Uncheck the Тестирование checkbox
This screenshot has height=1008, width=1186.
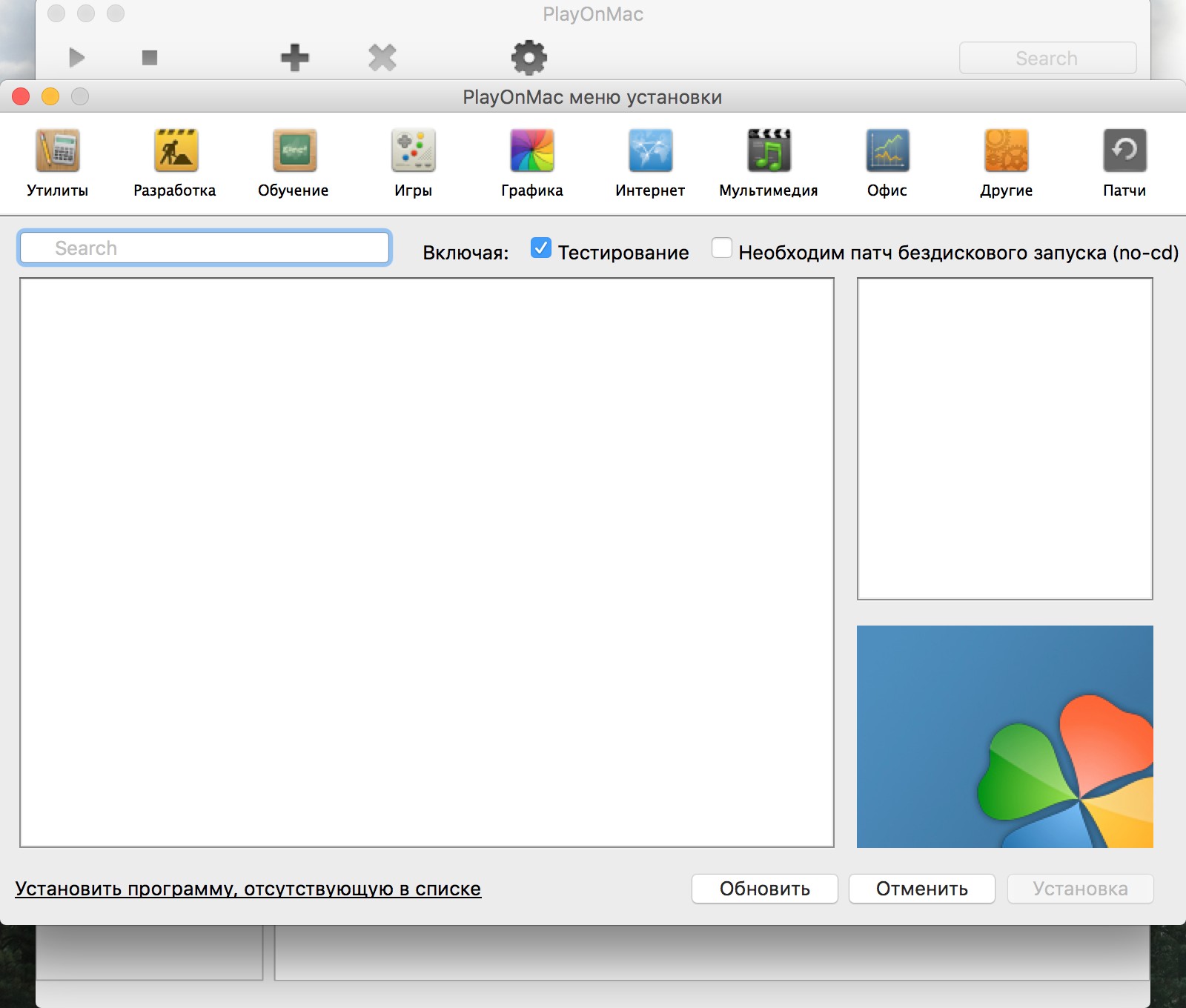[x=541, y=248]
